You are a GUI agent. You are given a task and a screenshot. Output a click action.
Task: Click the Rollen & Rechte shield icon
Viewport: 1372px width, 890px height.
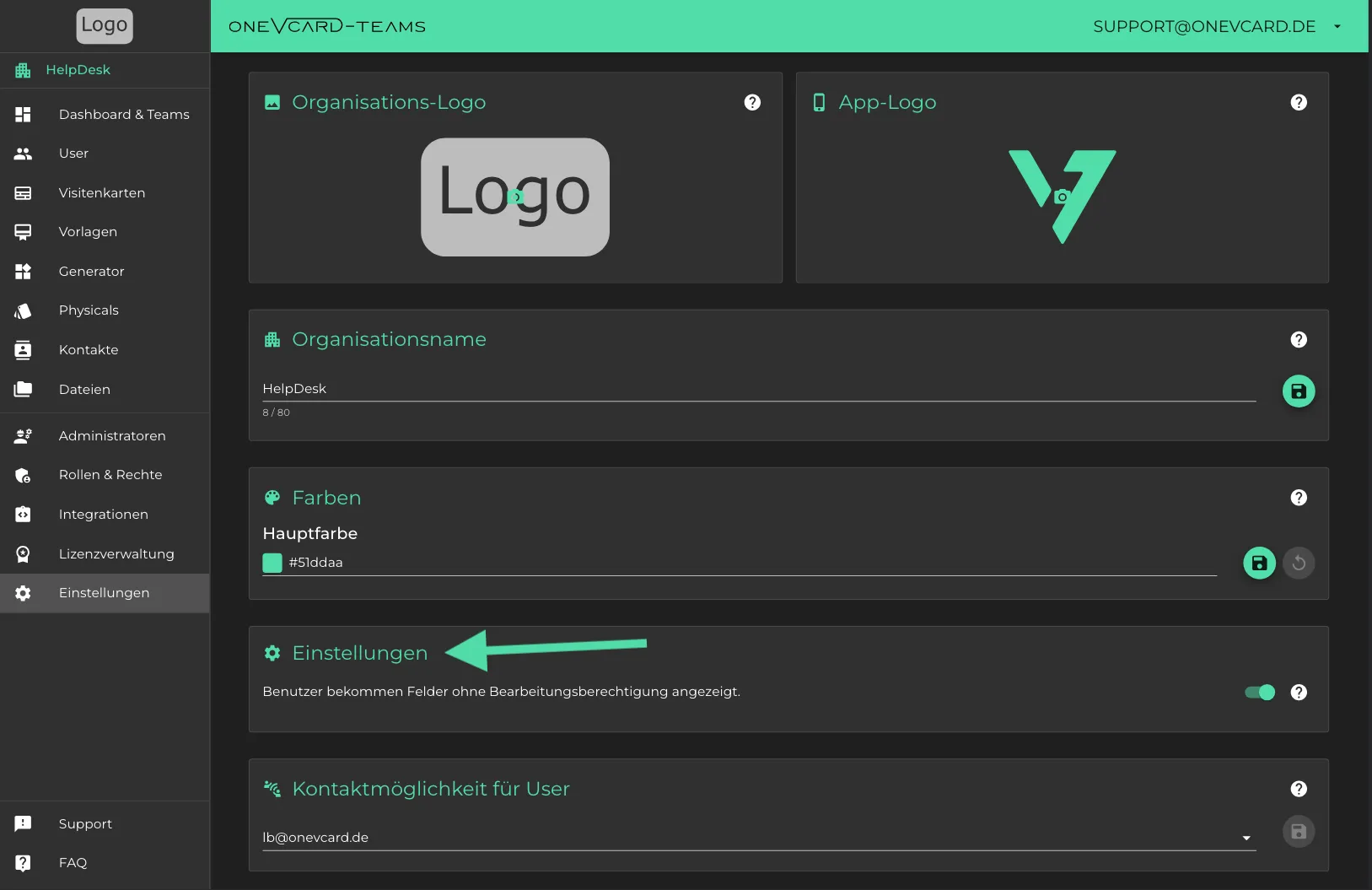23,475
